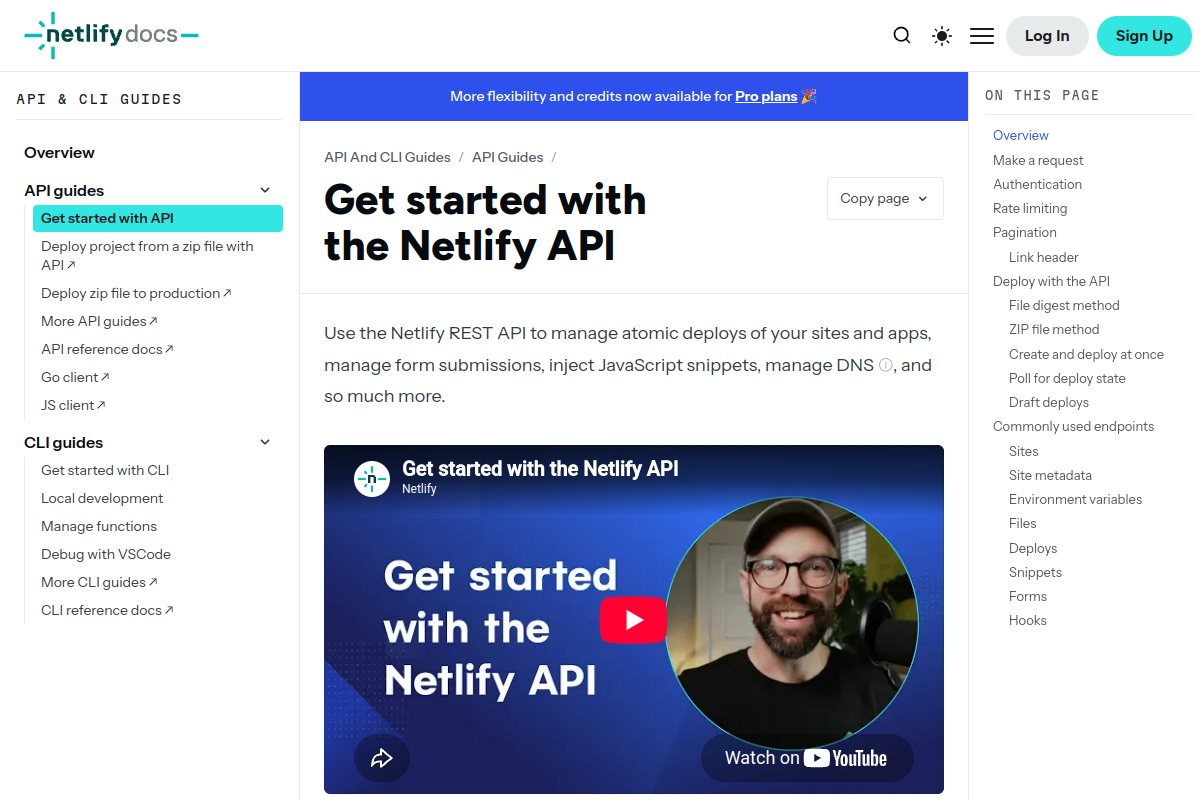Play the YouTube video red button
Image resolution: width=1200 pixels, height=800 pixels.
633,620
